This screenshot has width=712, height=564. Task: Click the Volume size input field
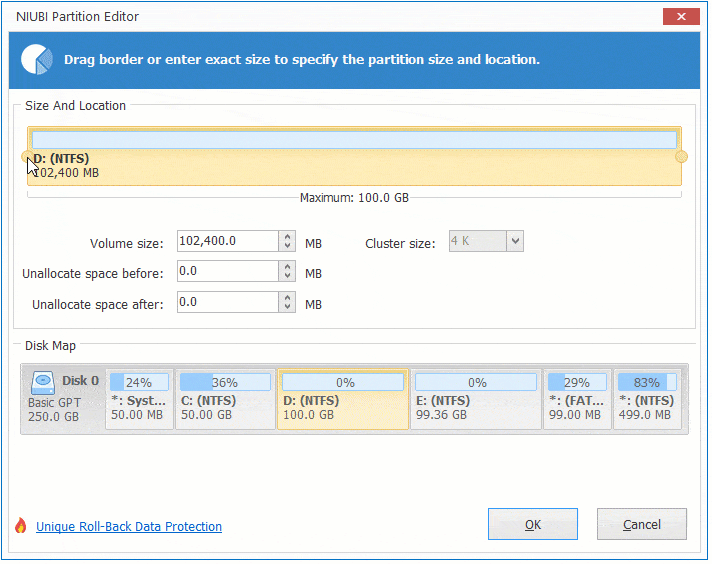[226, 241]
